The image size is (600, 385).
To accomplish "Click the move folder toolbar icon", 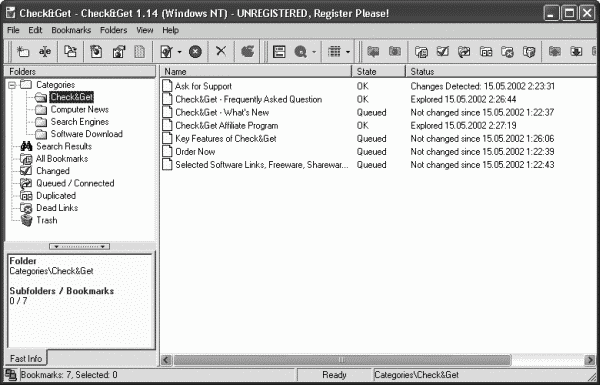I will pyautogui.click(x=70, y=52).
